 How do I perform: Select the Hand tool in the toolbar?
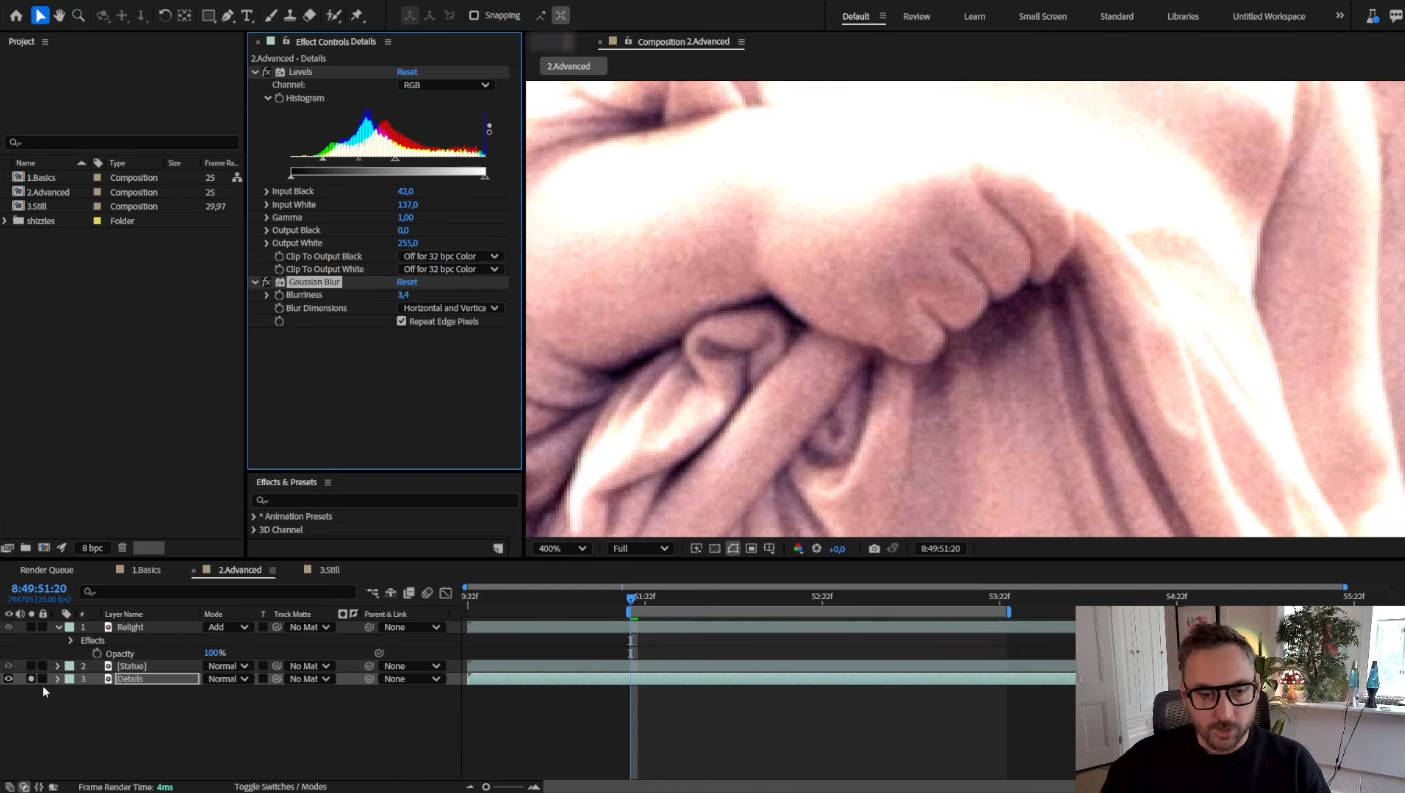click(x=60, y=15)
